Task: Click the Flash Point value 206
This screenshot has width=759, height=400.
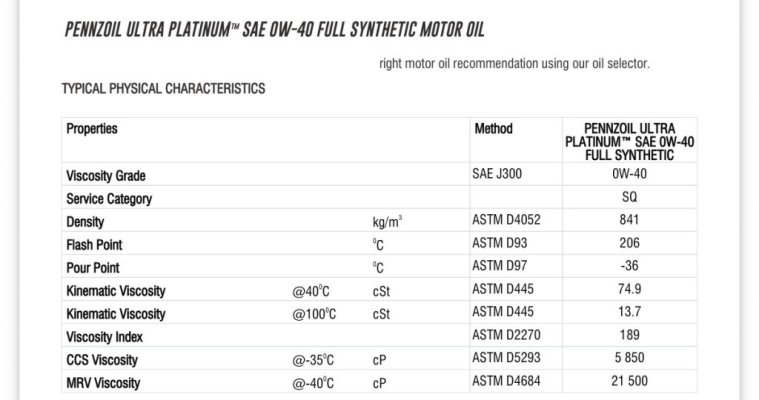Action: click(629, 243)
